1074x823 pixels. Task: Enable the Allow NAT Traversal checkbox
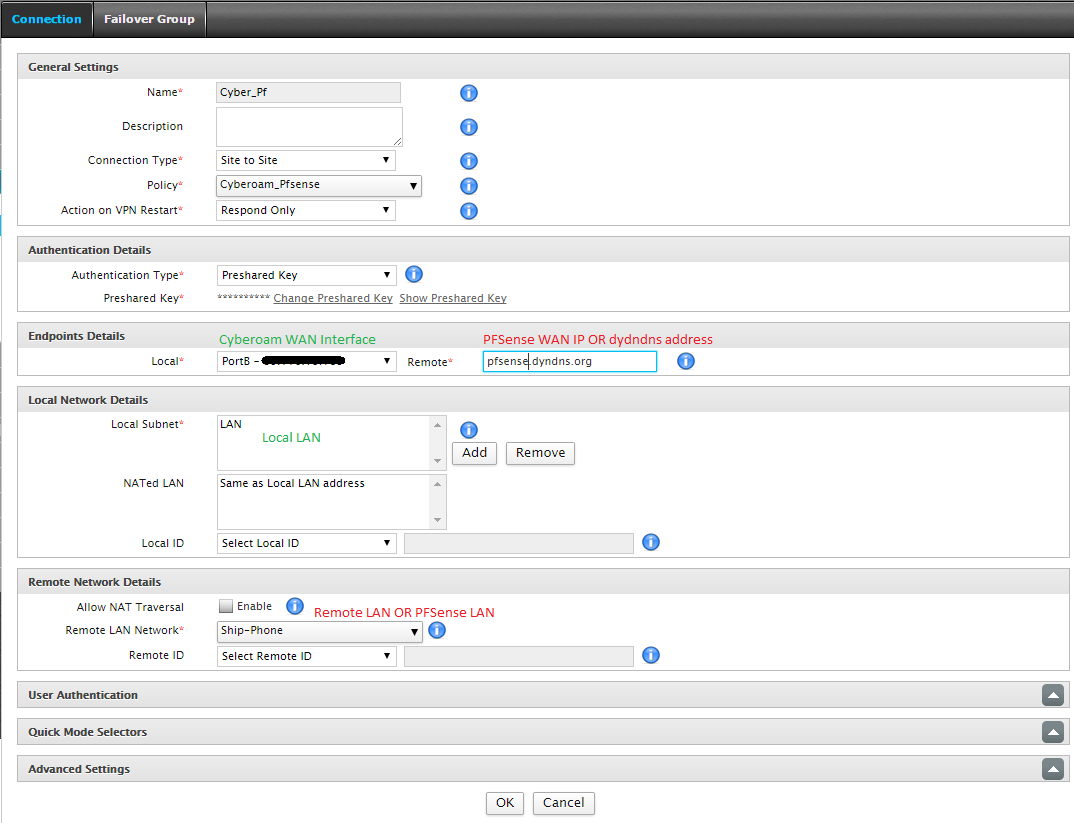pyautogui.click(x=225, y=606)
